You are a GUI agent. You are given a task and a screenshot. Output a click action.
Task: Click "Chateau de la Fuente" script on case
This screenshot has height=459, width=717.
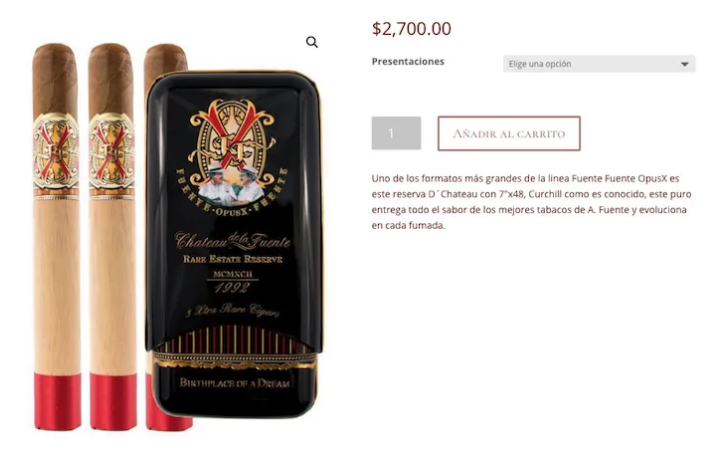[x=233, y=240]
